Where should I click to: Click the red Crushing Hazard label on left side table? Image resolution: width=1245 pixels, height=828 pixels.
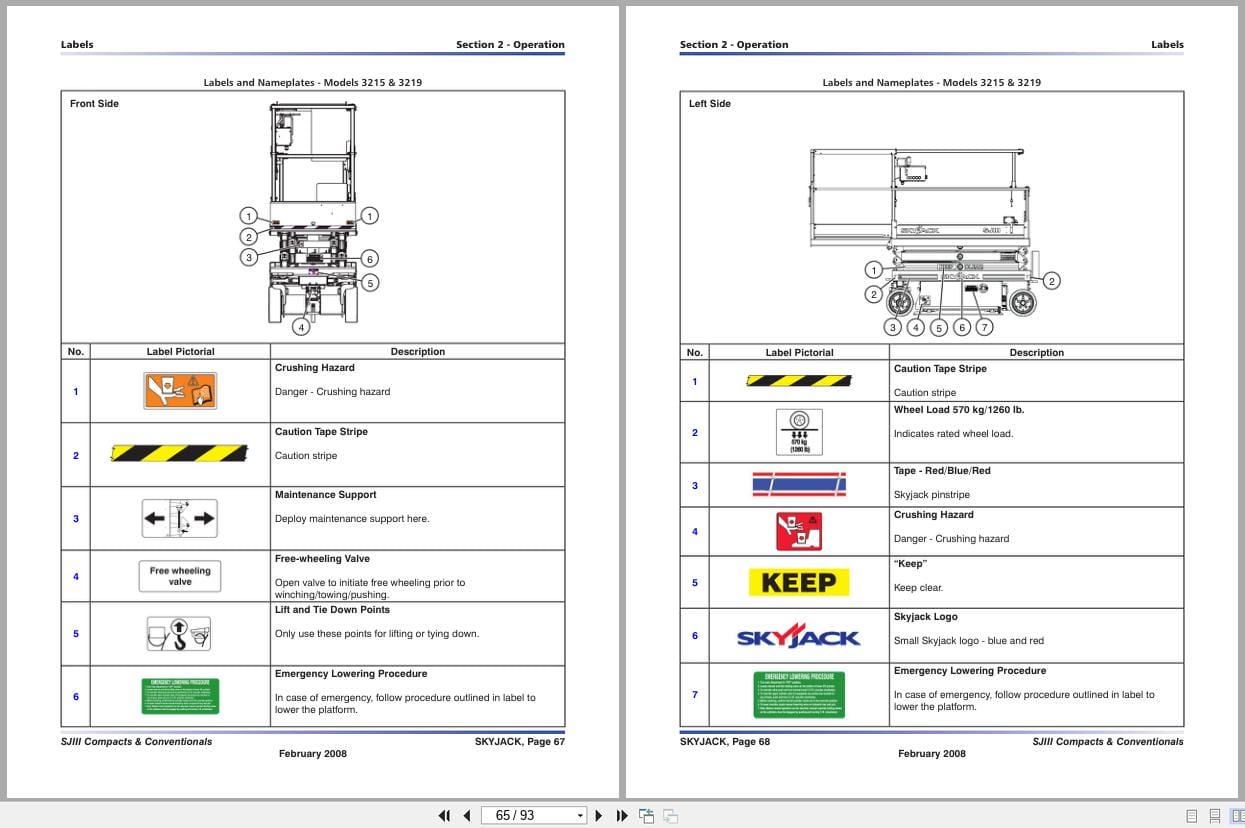click(x=798, y=531)
